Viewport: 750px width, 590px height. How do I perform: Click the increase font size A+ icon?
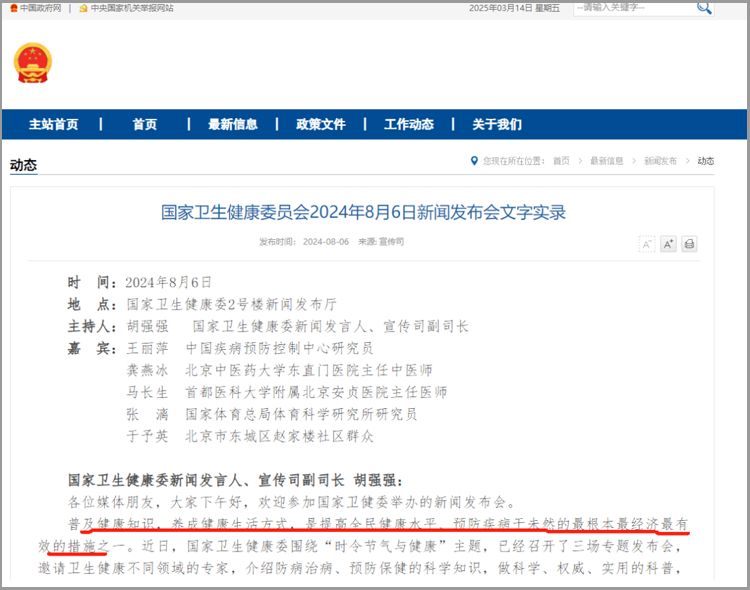[668, 244]
